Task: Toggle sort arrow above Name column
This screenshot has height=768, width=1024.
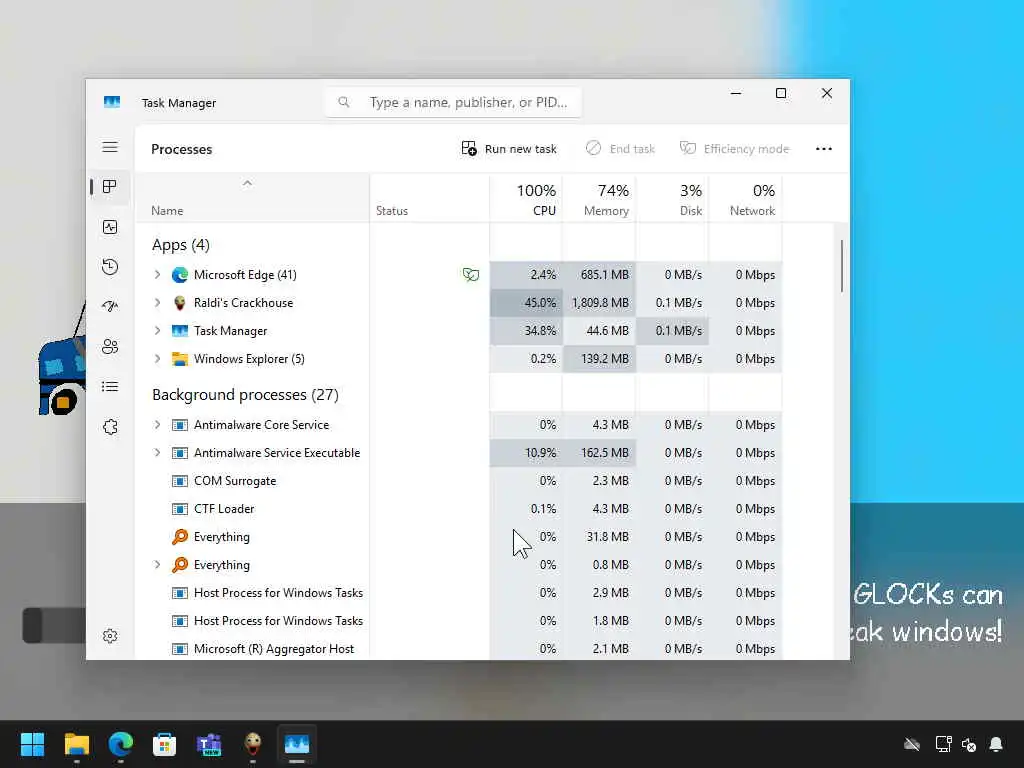Action: click(x=247, y=184)
